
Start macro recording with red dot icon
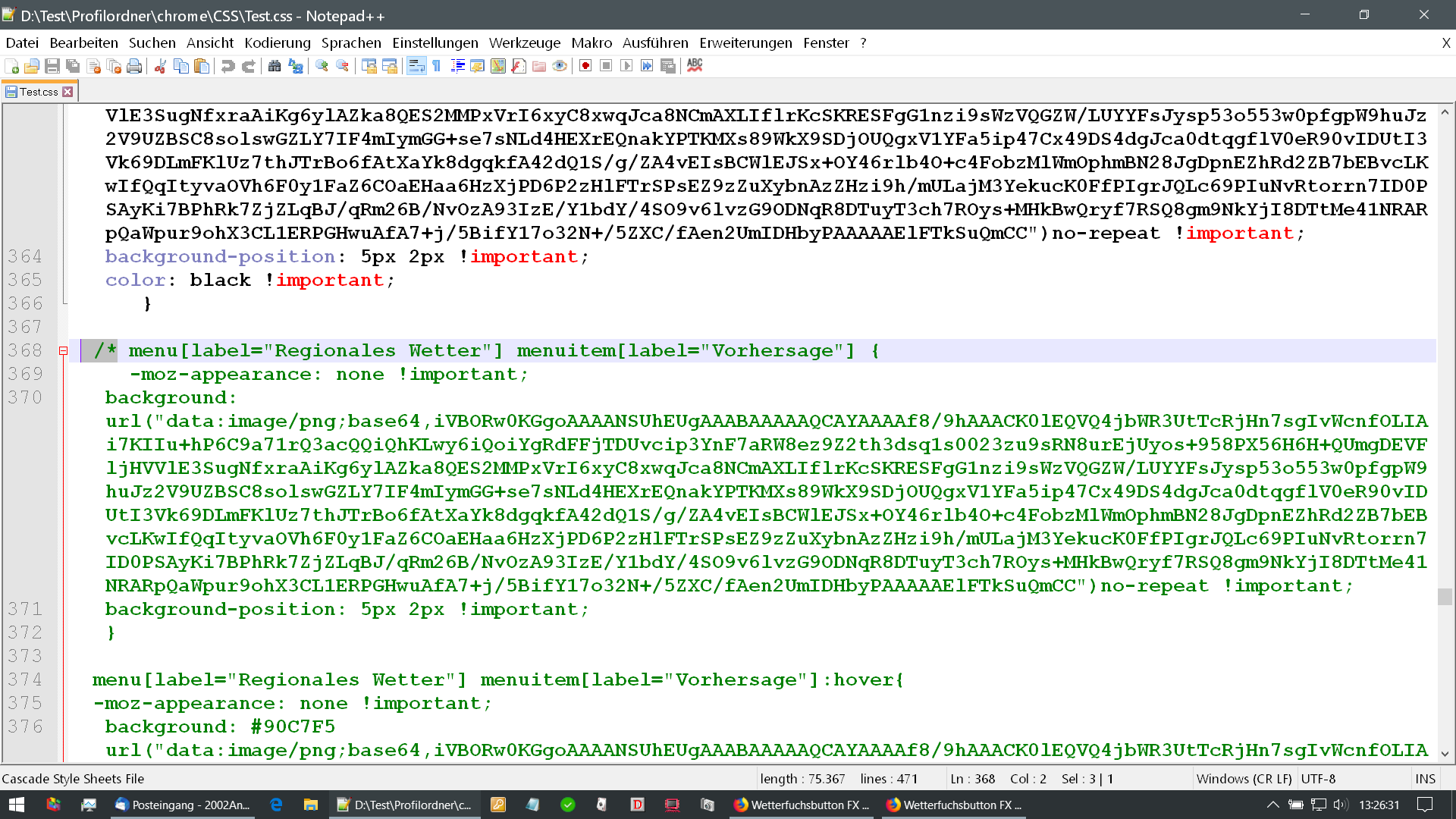point(585,67)
